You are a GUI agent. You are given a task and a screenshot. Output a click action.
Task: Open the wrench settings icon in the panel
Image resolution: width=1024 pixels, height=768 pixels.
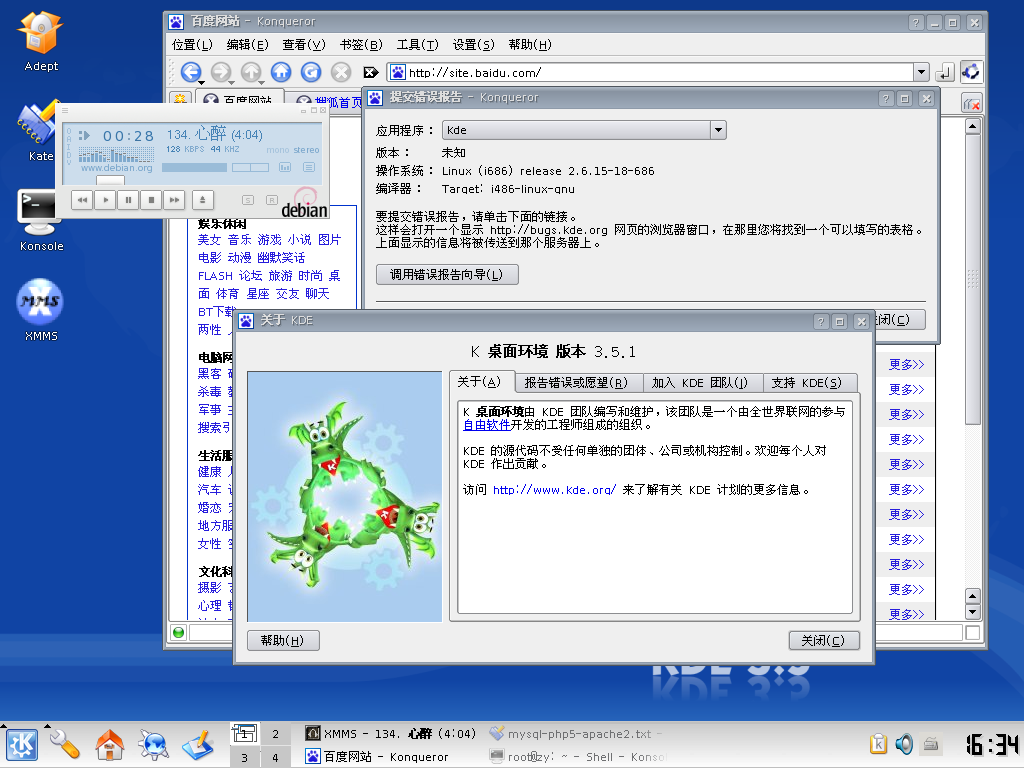[65, 744]
